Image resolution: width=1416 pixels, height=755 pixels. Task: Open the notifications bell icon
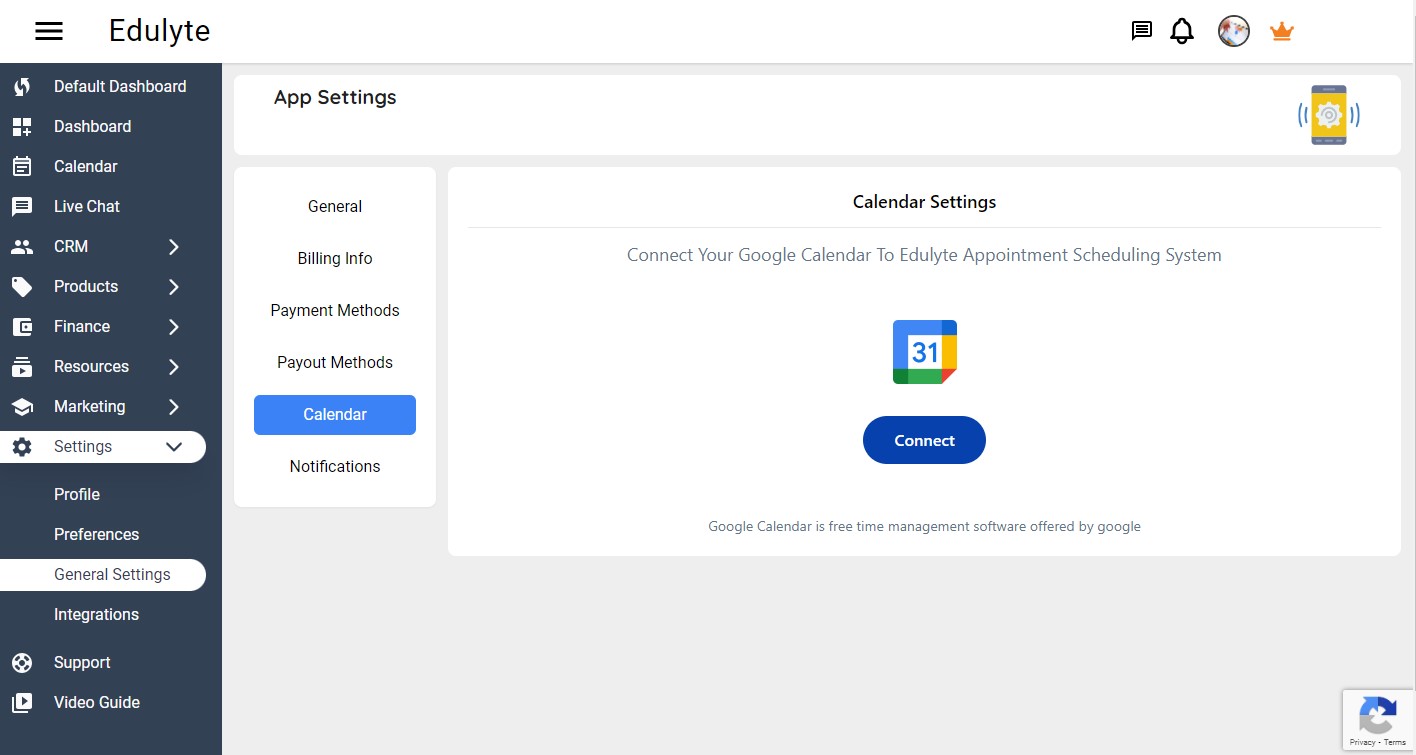[1182, 31]
